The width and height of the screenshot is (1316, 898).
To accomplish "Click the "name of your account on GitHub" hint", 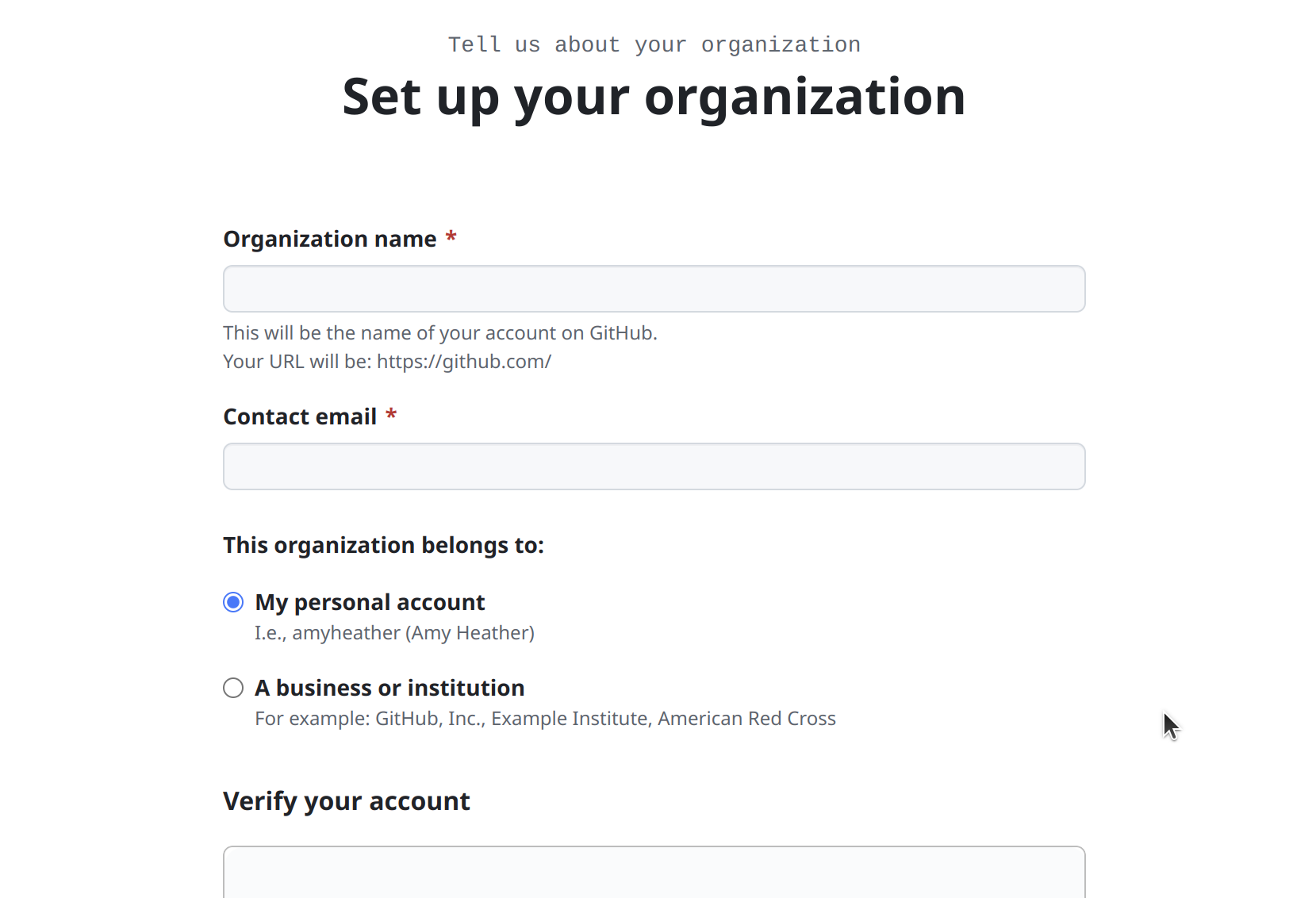I will pos(440,333).
